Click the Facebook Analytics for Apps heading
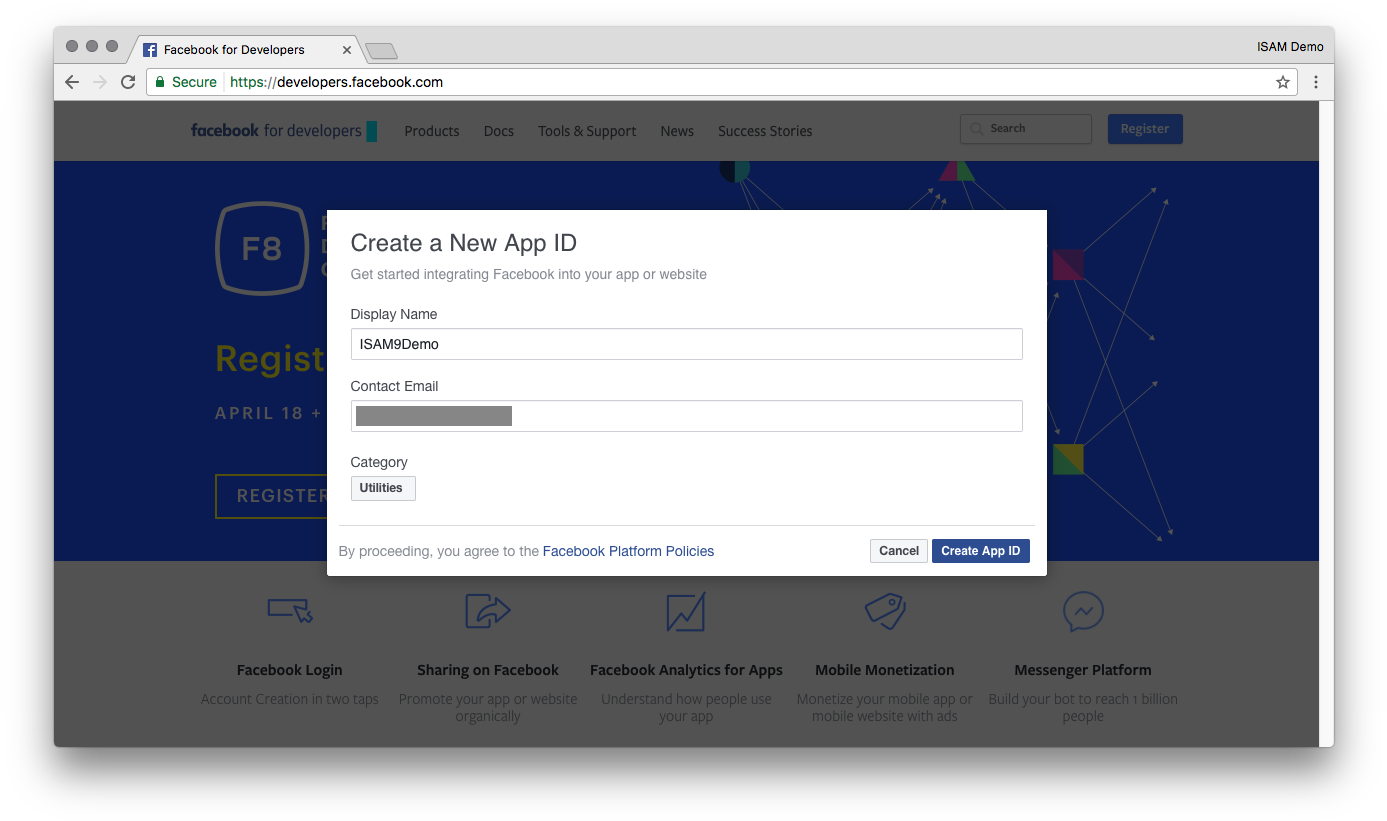Viewport: 1387px width, 821px height. coord(686,670)
